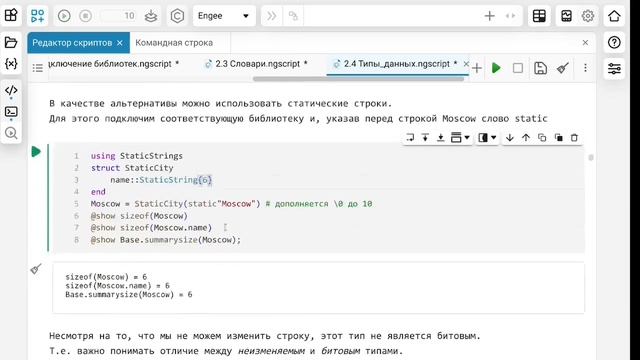Screen dimensions: 640x360
Task: Open script editor code icon in sidebar
Action: coord(11,90)
